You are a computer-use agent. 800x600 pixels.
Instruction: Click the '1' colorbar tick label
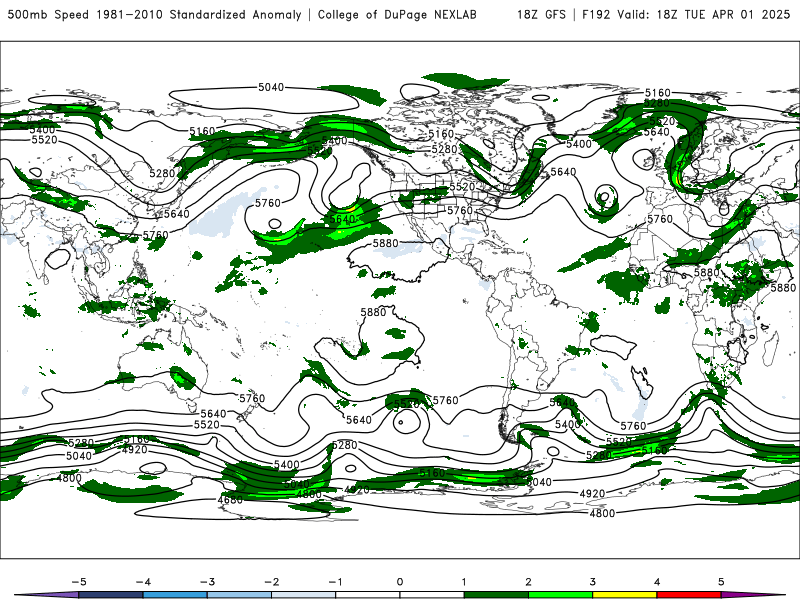pos(464,582)
